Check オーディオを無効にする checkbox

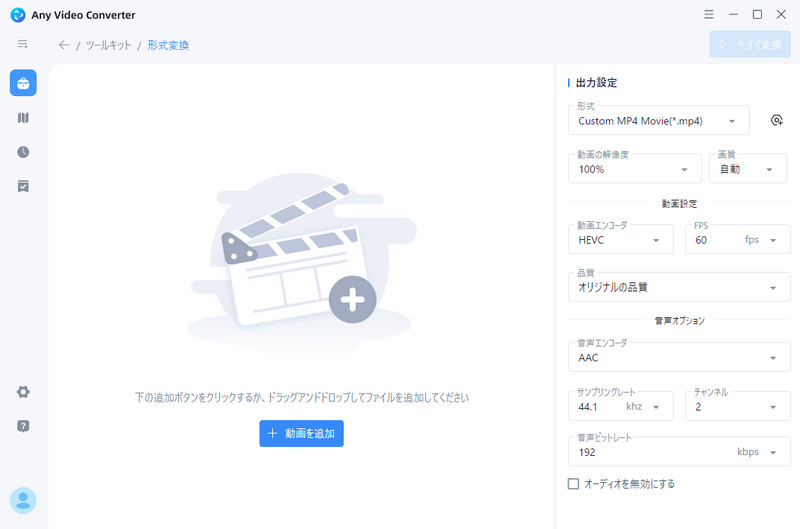click(573, 484)
